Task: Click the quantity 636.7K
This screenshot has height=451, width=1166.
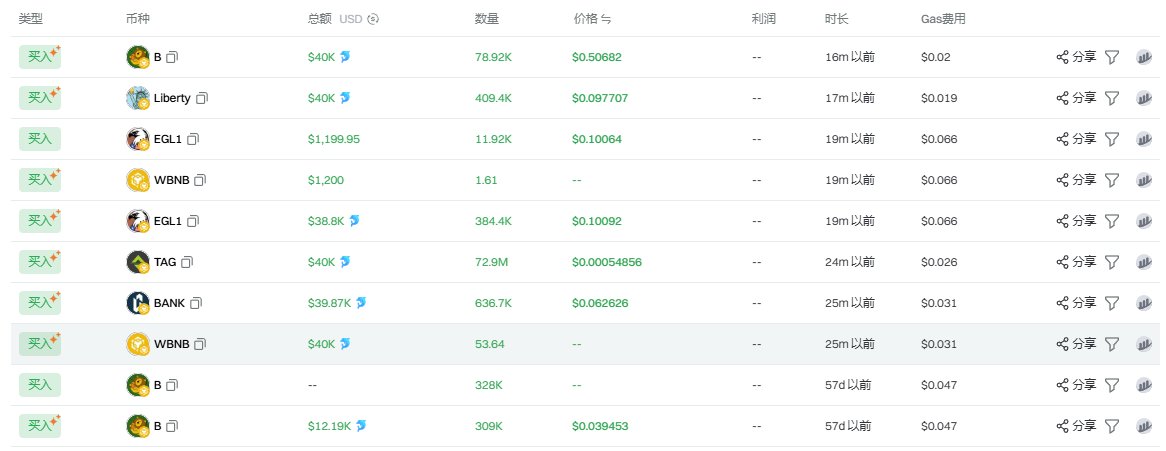Action: coord(493,303)
